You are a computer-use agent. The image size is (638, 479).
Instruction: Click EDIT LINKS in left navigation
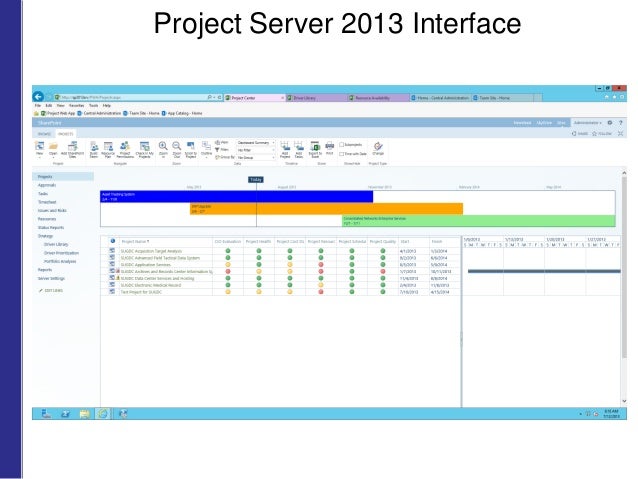pos(51,291)
